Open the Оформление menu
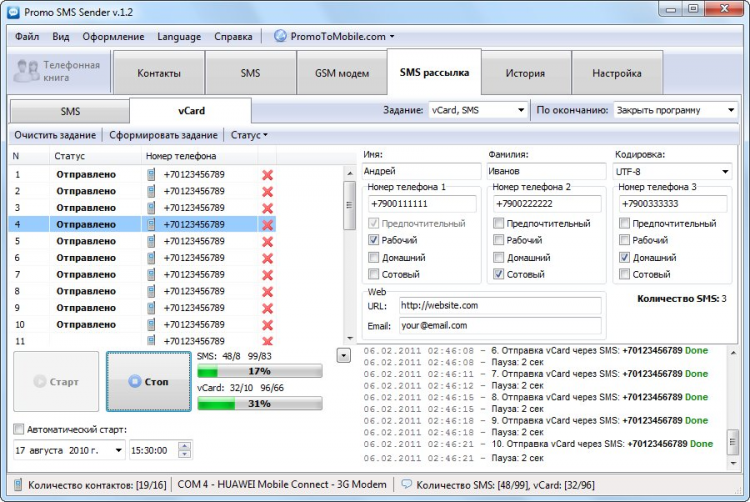The height and width of the screenshot is (502, 750). pos(113,36)
